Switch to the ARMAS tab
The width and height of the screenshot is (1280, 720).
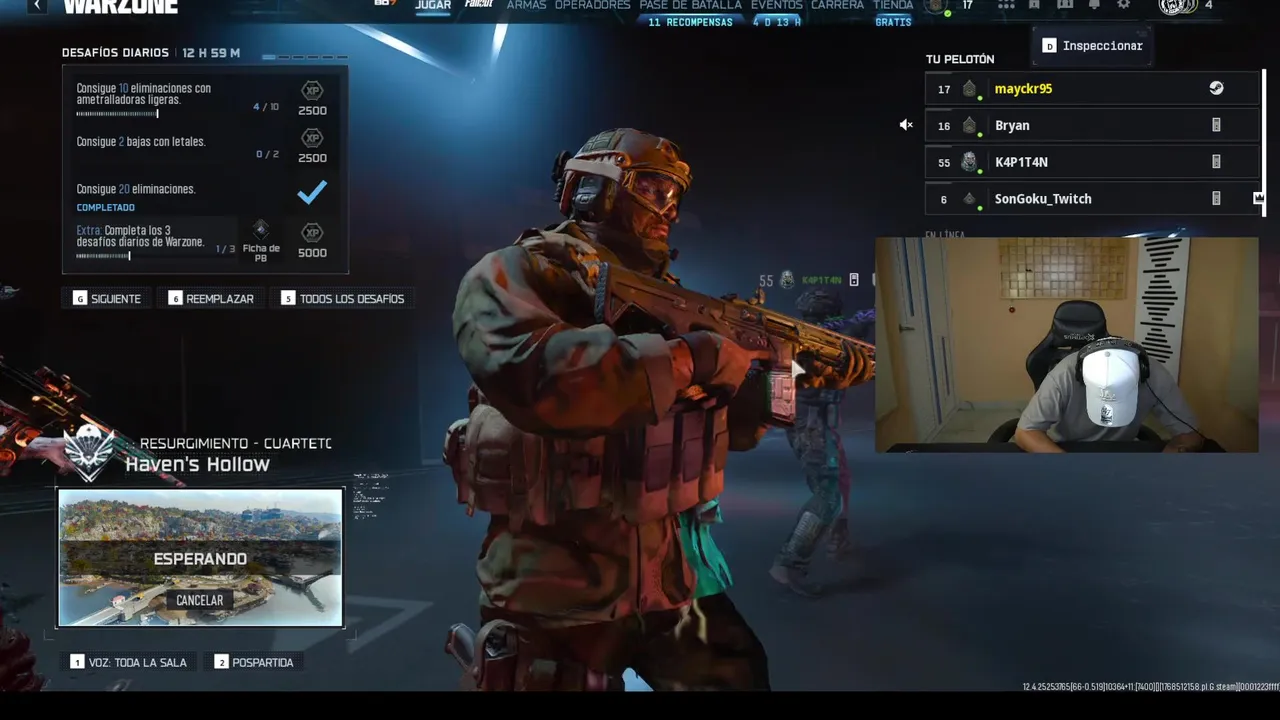coord(526,5)
